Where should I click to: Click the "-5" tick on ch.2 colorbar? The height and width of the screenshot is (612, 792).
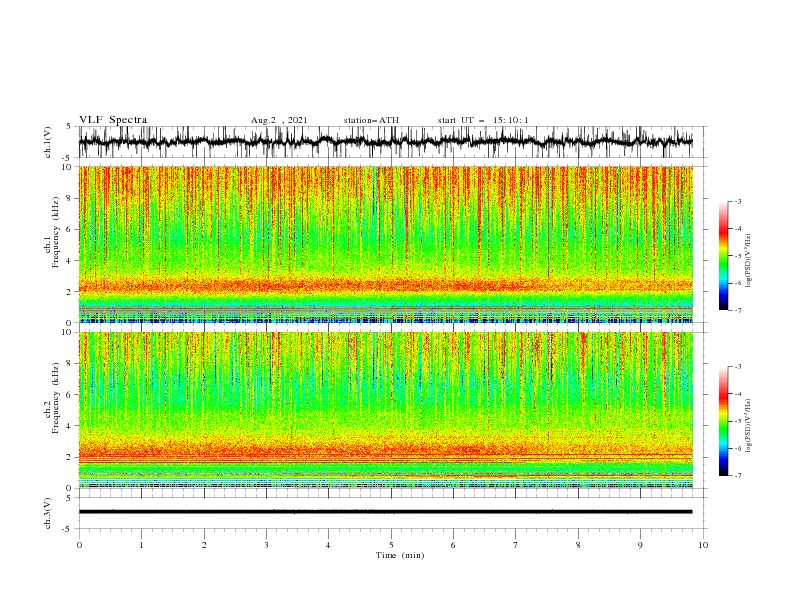(x=738, y=421)
